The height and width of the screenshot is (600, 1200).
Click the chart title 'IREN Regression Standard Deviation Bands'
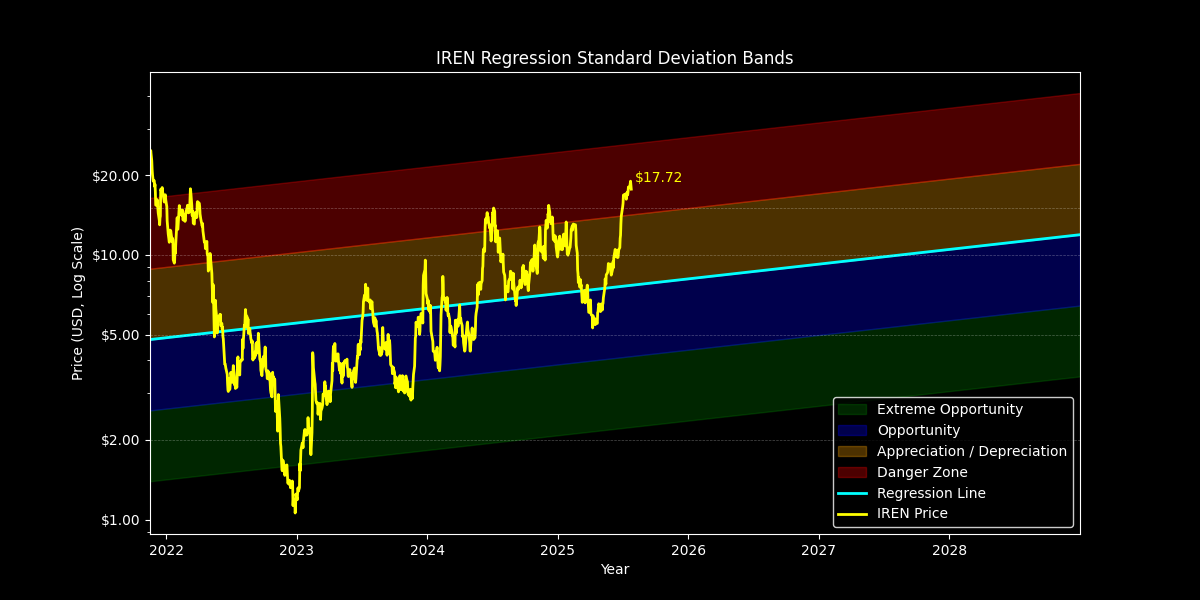614,58
